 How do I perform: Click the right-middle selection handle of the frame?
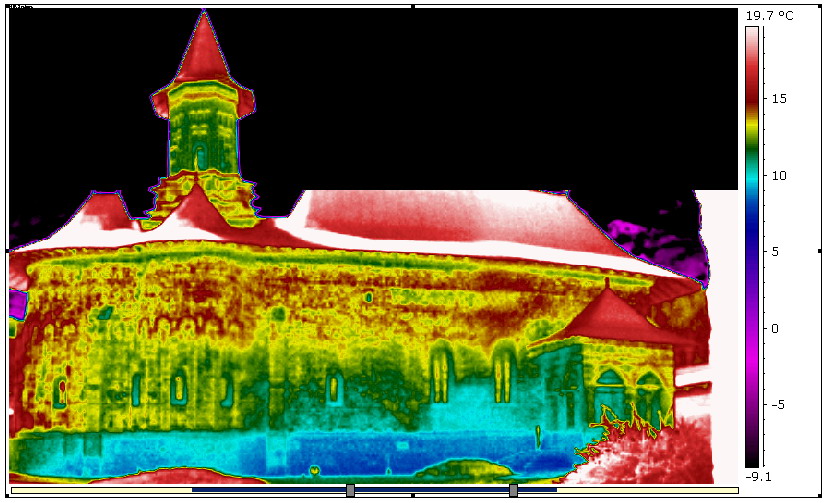coord(819,251)
